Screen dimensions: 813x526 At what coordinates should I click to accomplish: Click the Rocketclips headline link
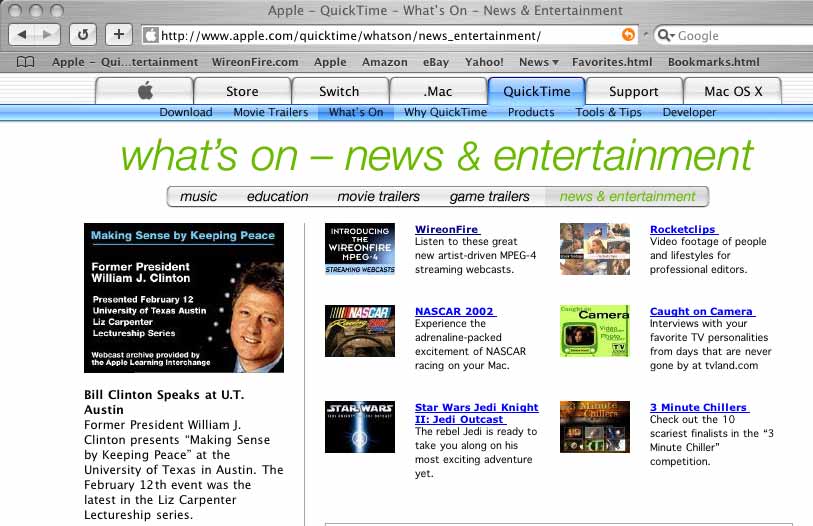tap(684, 229)
